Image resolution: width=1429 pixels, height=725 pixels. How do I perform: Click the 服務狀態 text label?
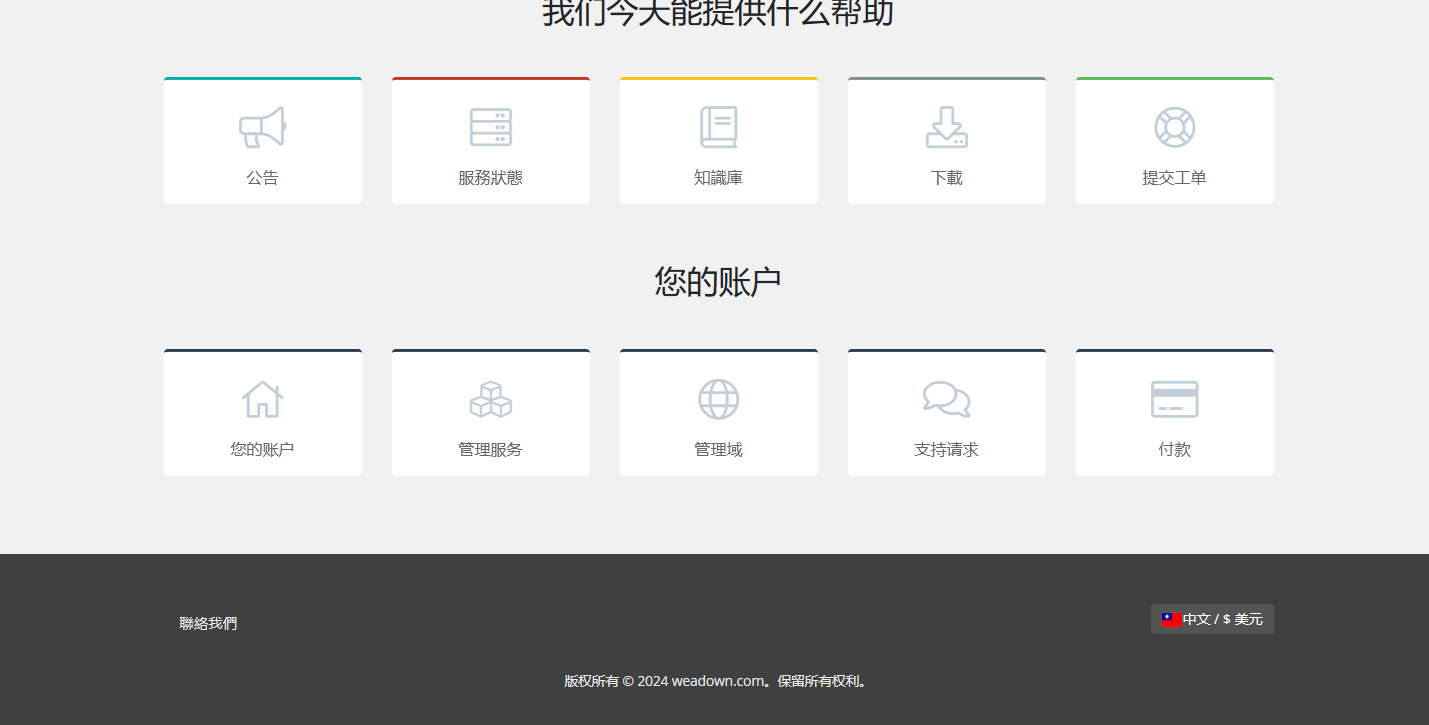coord(490,178)
